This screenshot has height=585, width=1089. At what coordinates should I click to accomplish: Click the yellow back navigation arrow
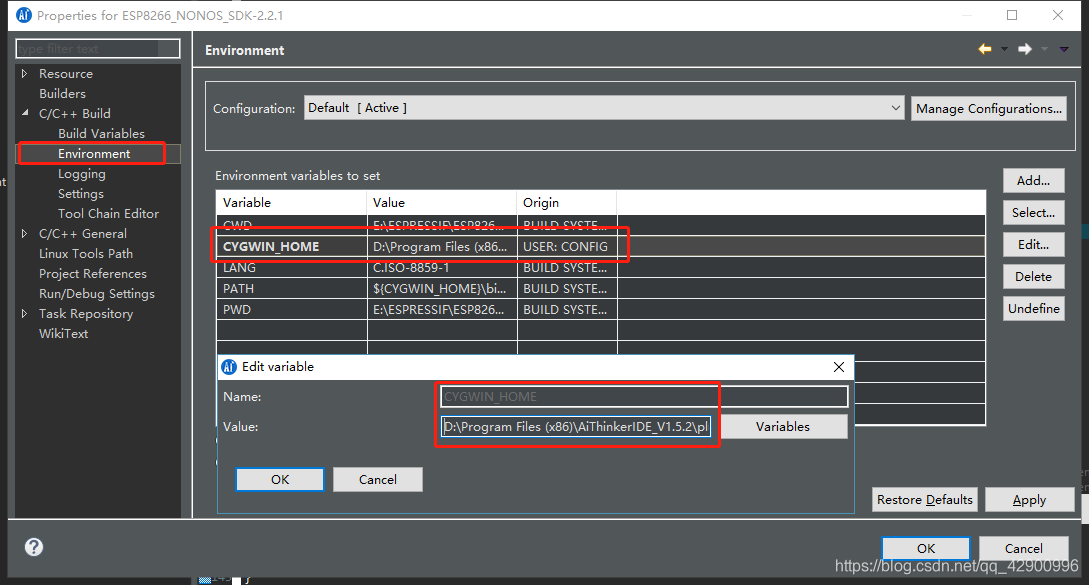(985, 49)
